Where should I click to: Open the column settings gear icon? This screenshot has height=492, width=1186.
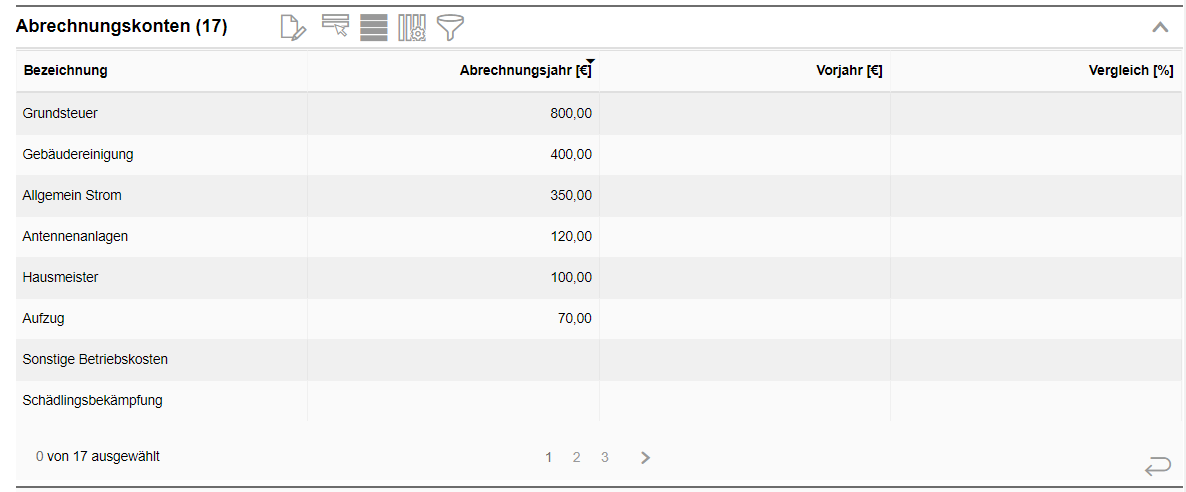pos(412,27)
